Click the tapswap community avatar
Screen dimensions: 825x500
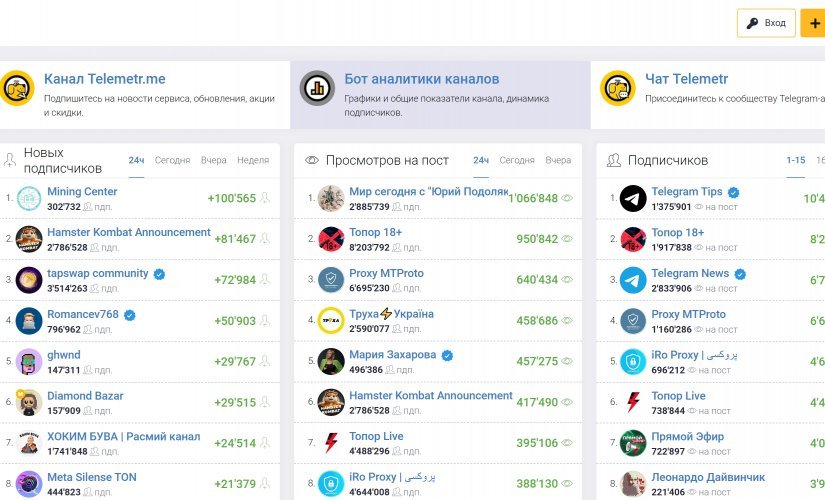(29, 280)
